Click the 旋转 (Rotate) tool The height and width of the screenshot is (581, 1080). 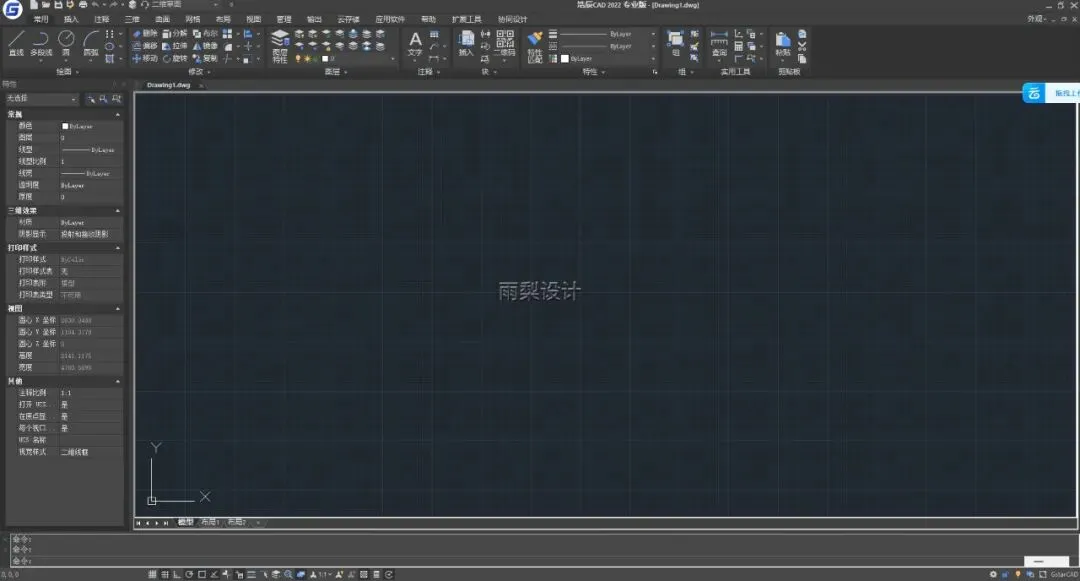175,59
